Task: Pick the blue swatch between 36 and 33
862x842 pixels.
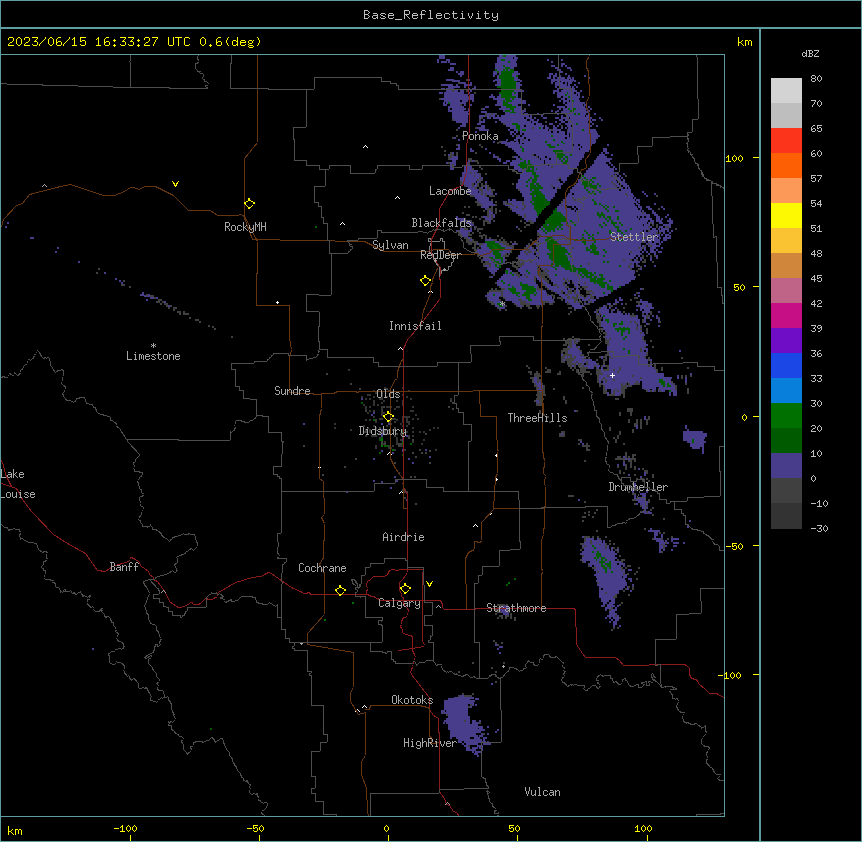Action: point(786,365)
